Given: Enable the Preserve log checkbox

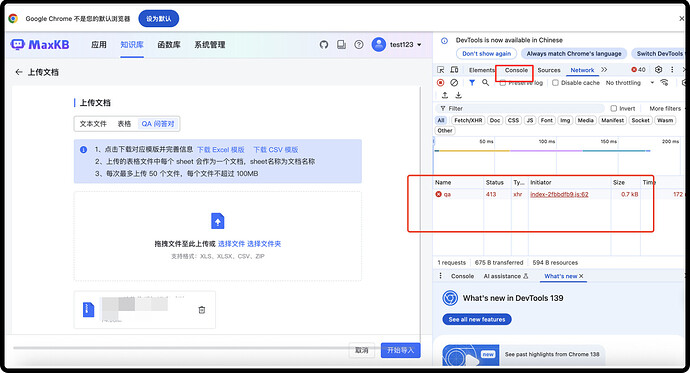Looking at the screenshot, I should [503, 83].
